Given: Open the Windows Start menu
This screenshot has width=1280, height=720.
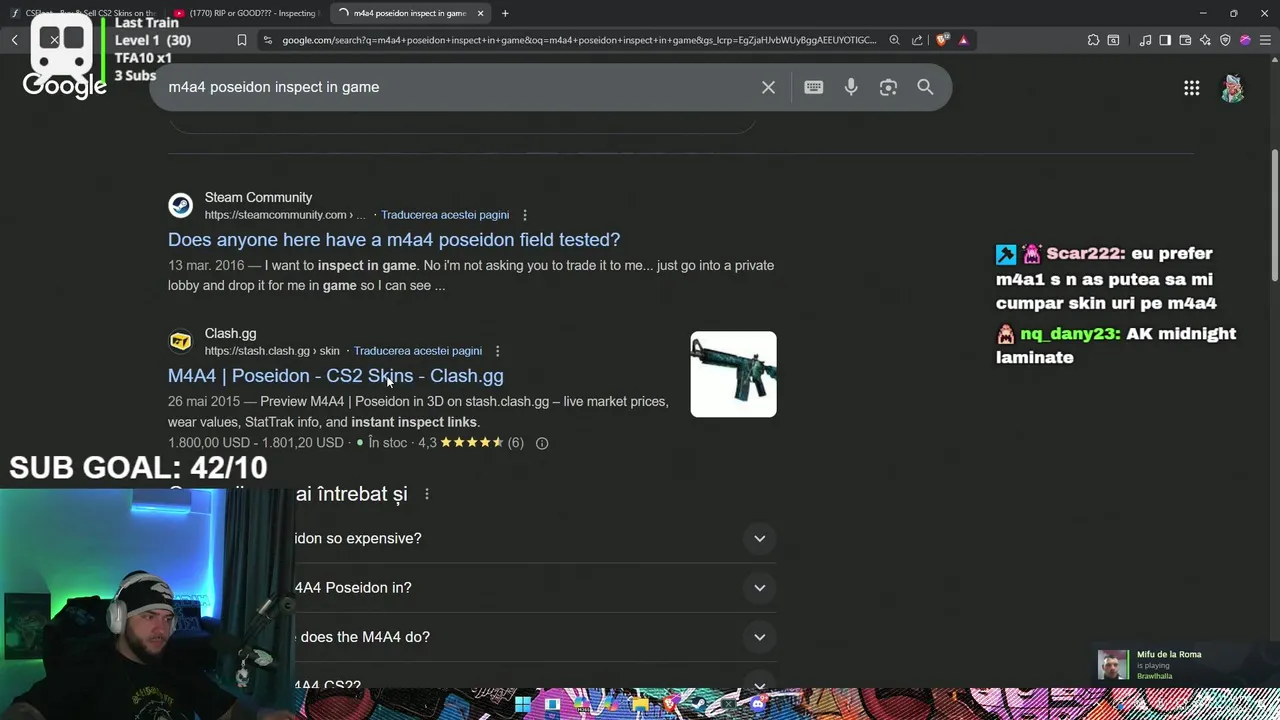Looking at the screenshot, I should (522, 705).
